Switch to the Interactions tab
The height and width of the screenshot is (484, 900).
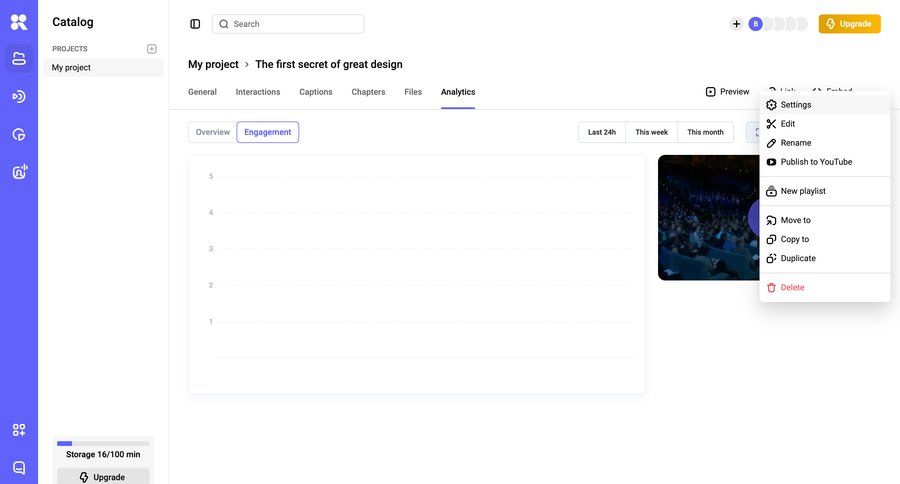258,92
